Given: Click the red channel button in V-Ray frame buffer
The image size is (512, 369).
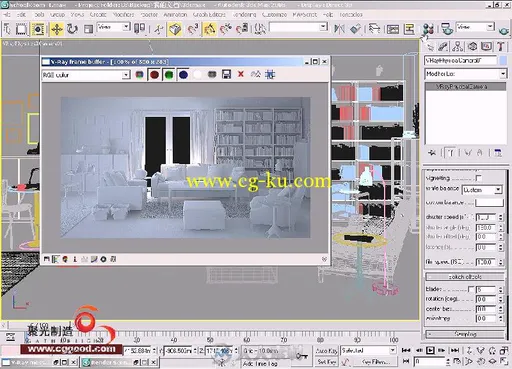Looking at the screenshot, I should pos(154,75).
